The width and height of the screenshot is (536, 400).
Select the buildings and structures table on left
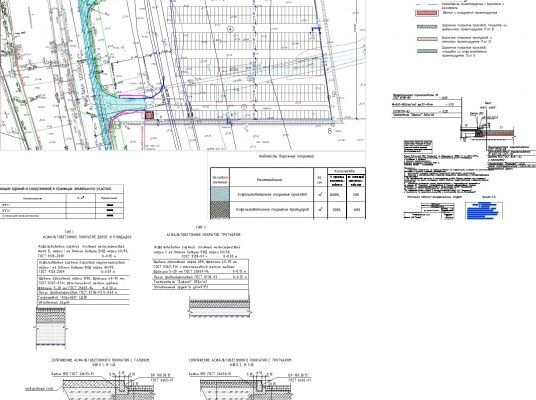click(x=62, y=202)
